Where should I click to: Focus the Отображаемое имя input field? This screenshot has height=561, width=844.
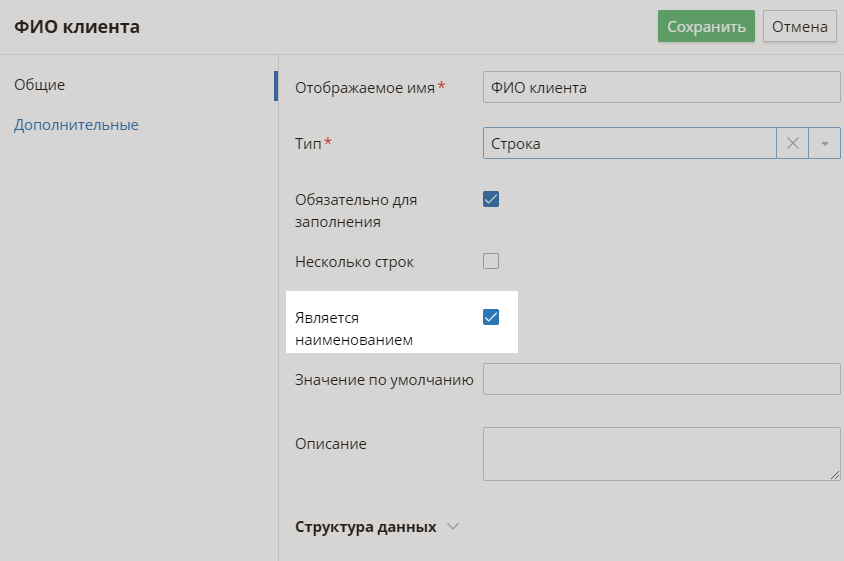click(660, 88)
